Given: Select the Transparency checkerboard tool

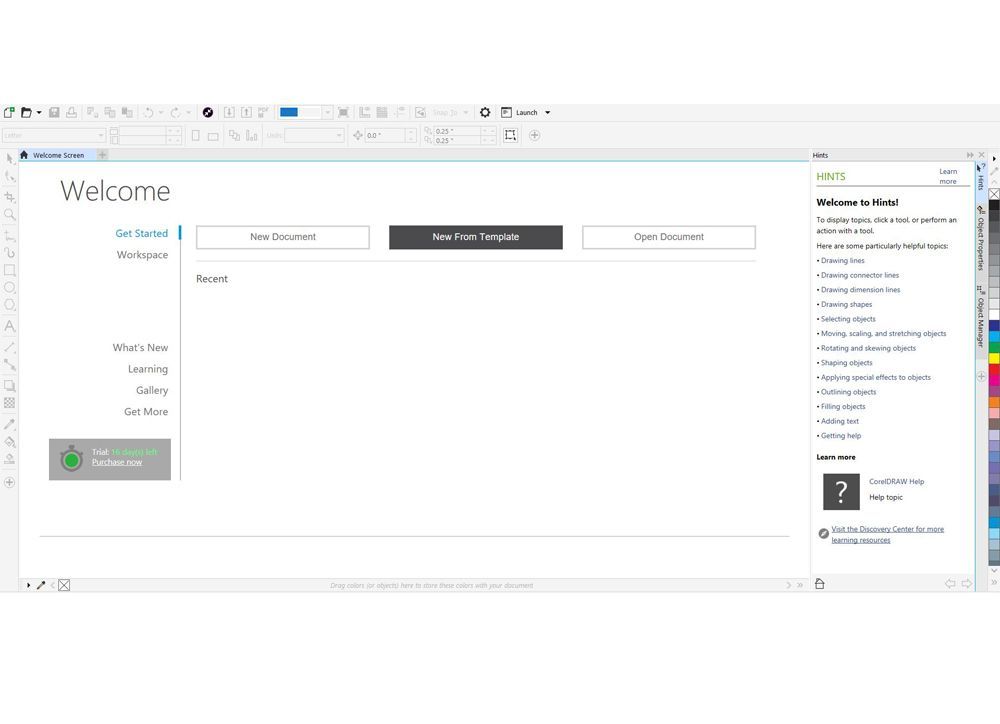Looking at the screenshot, I should click(10, 403).
